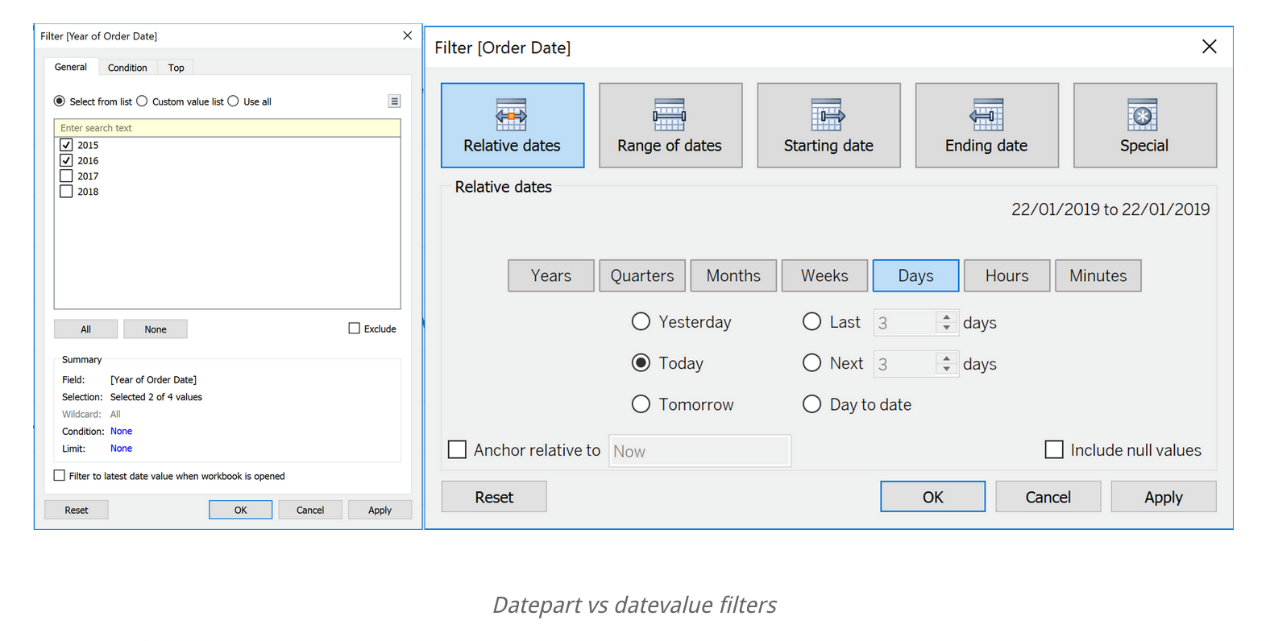Open the blue Condition None link
Viewport: 1270px width, 641px height.
point(121,431)
